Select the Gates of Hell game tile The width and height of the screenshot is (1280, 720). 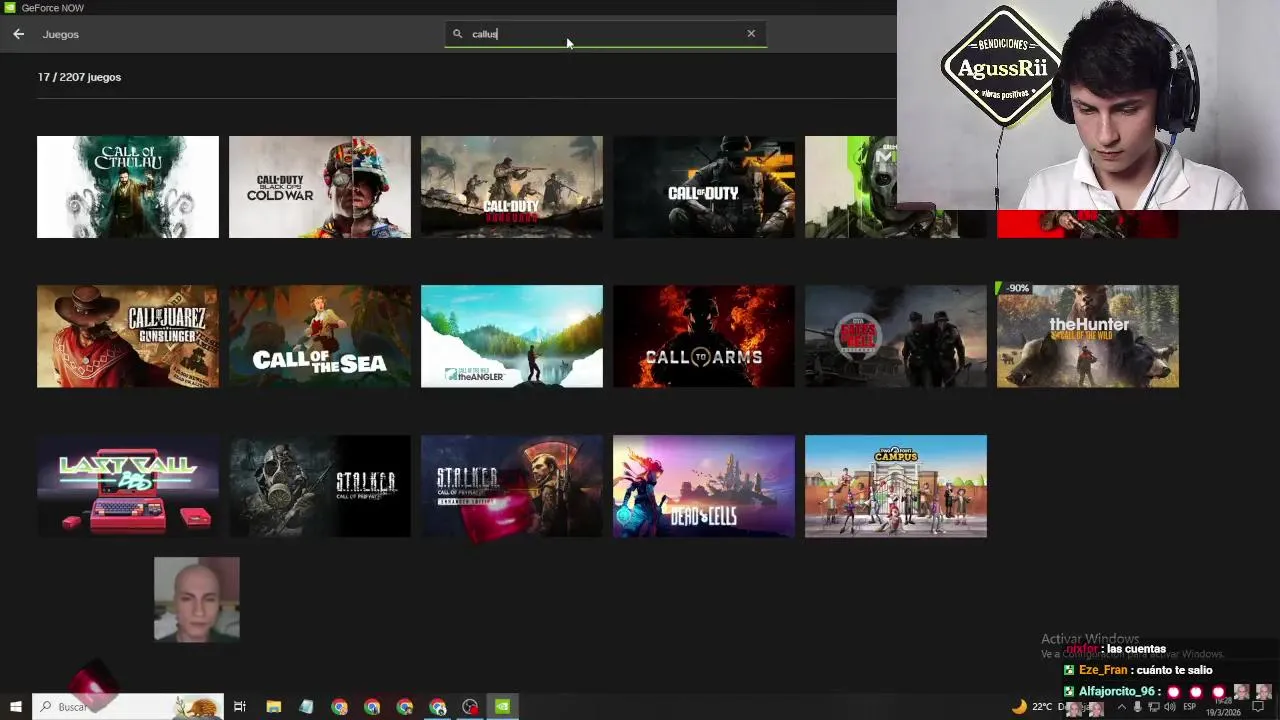coord(896,336)
